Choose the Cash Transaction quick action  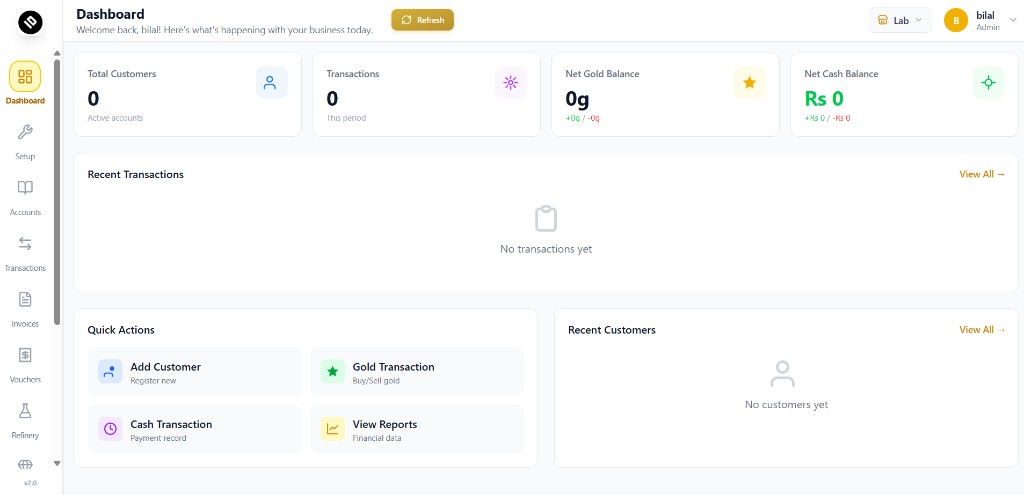[195, 429]
